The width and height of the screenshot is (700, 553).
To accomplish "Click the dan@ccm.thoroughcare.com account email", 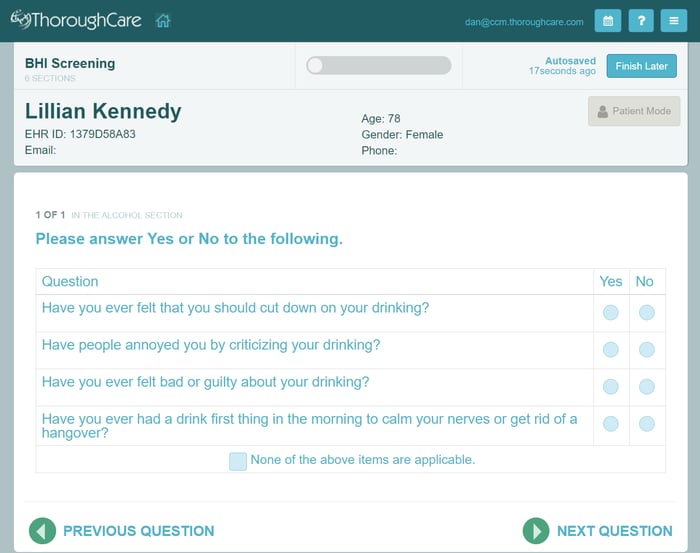I will tap(524, 22).
